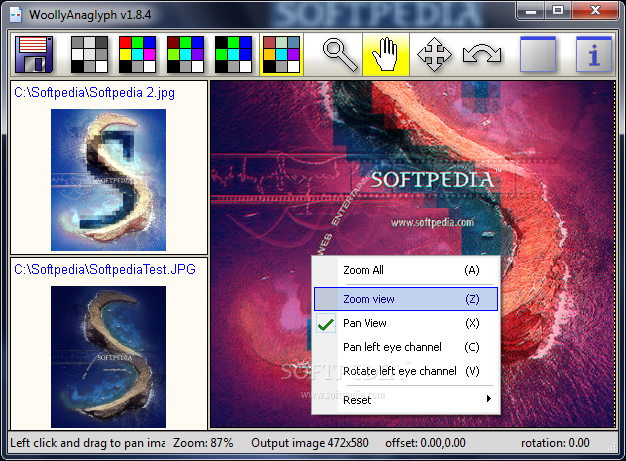
Task: Toggle the checked Pan View option
Action: coord(406,323)
